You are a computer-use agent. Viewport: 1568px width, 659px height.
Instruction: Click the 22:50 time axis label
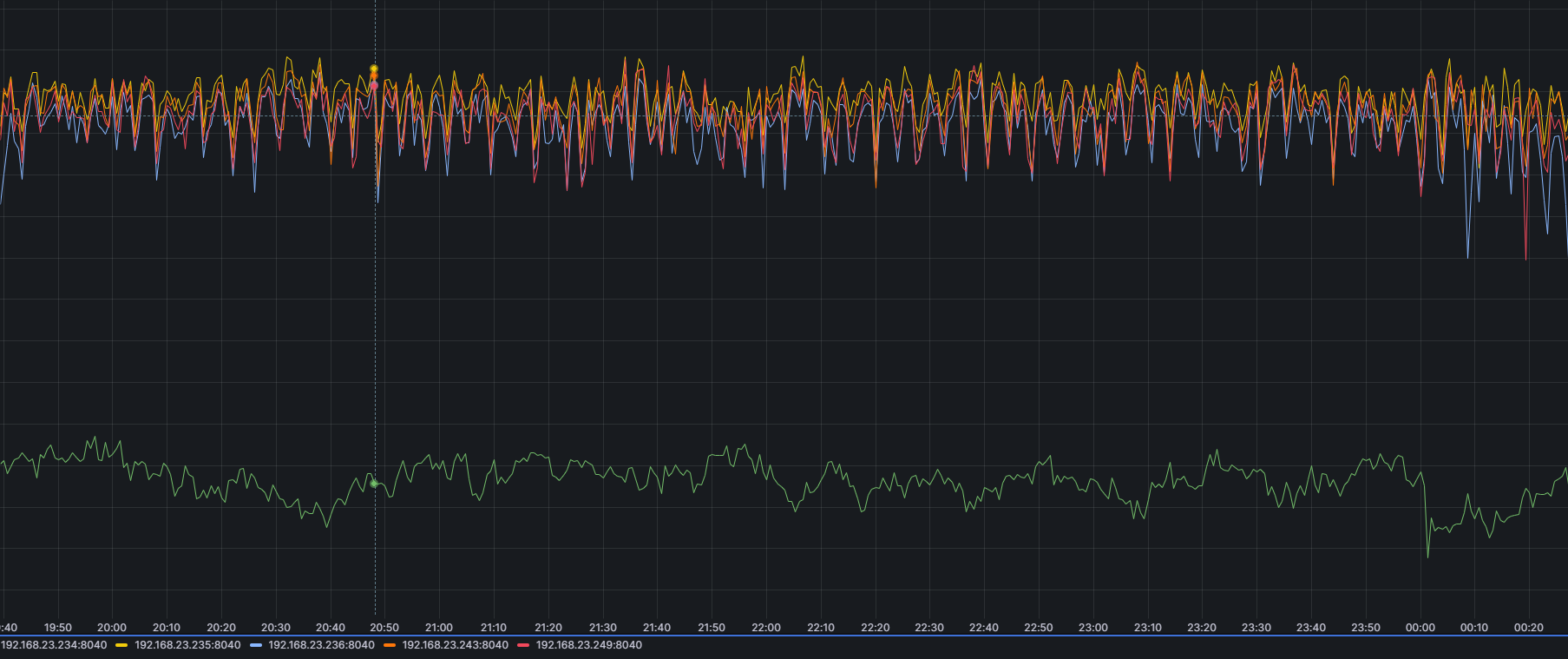(x=1039, y=628)
